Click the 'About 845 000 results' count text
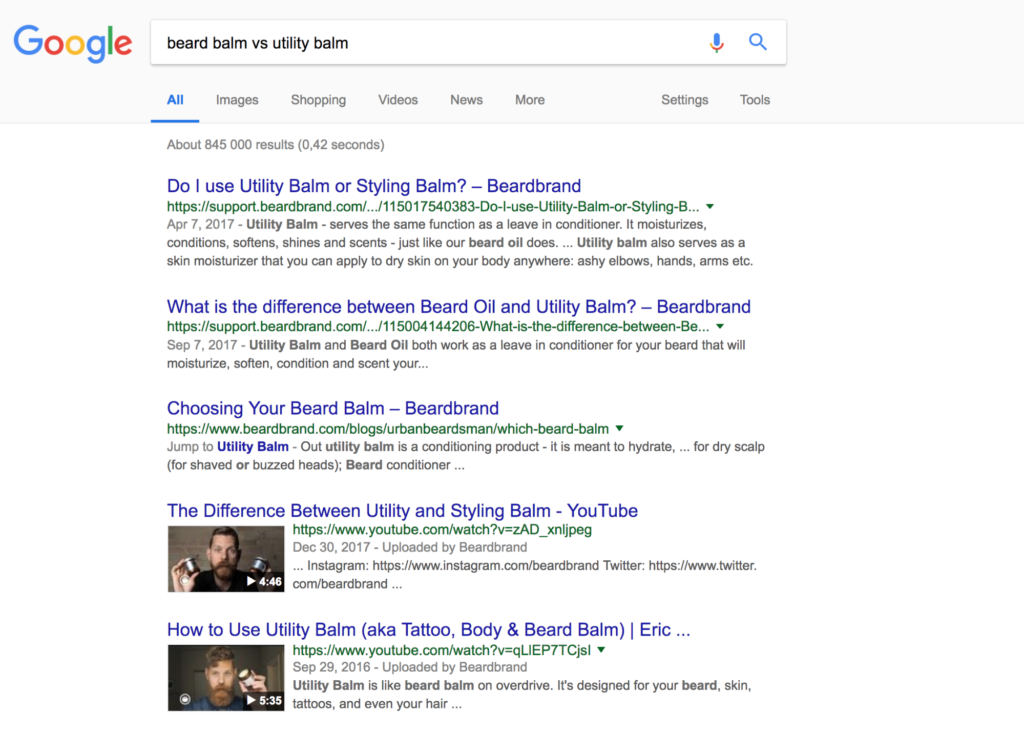The width and height of the screenshot is (1024, 732). [276, 145]
